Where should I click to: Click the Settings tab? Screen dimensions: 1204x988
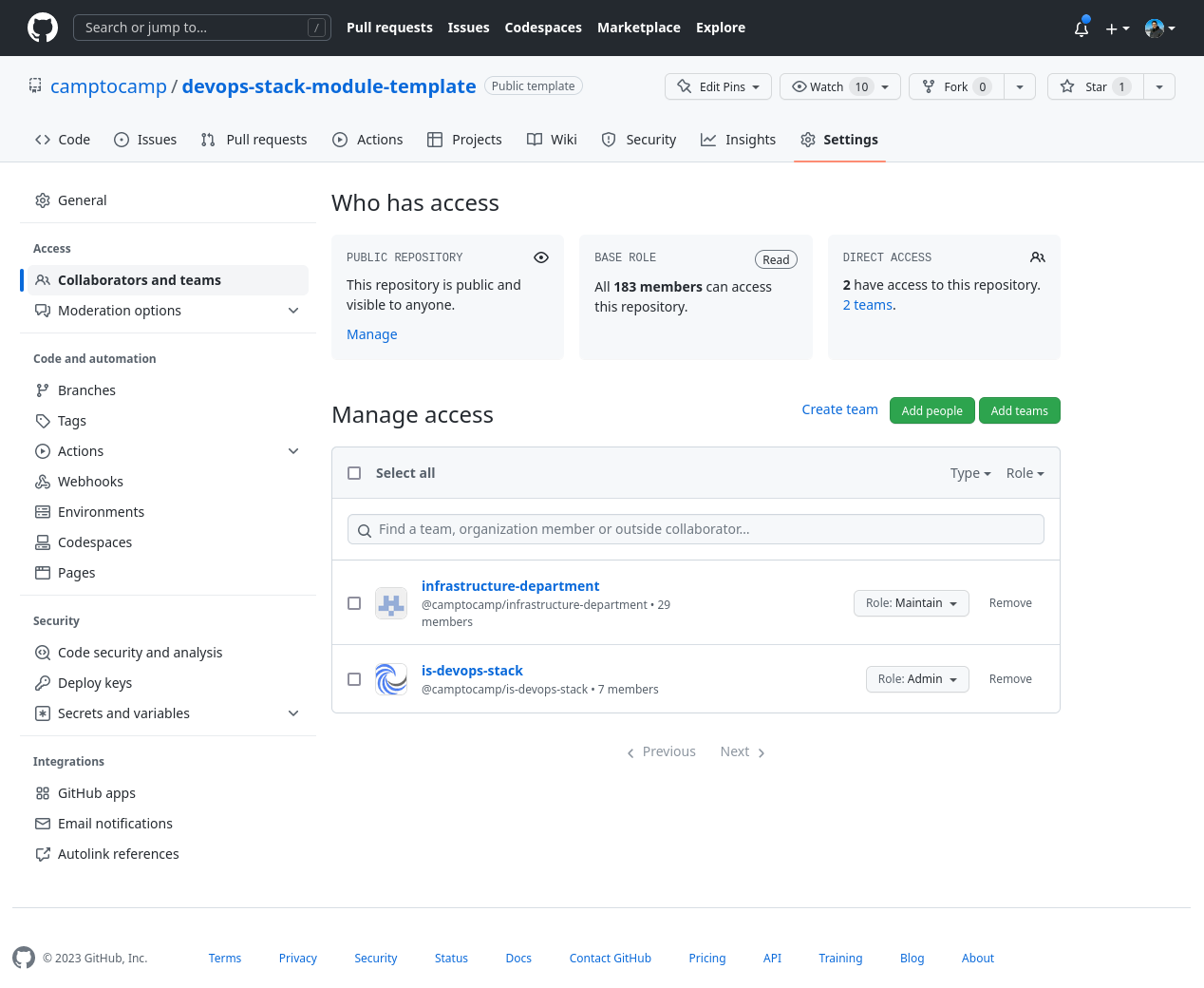click(839, 140)
